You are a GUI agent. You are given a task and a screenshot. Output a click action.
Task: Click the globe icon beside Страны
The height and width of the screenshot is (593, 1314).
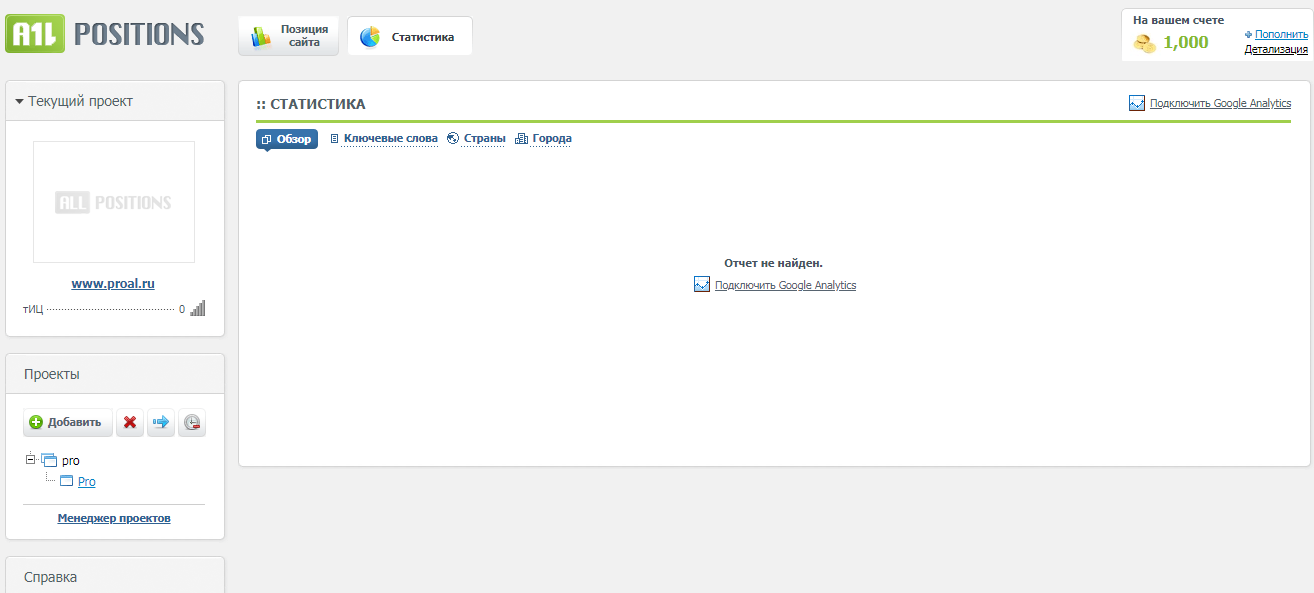pyautogui.click(x=453, y=139)
